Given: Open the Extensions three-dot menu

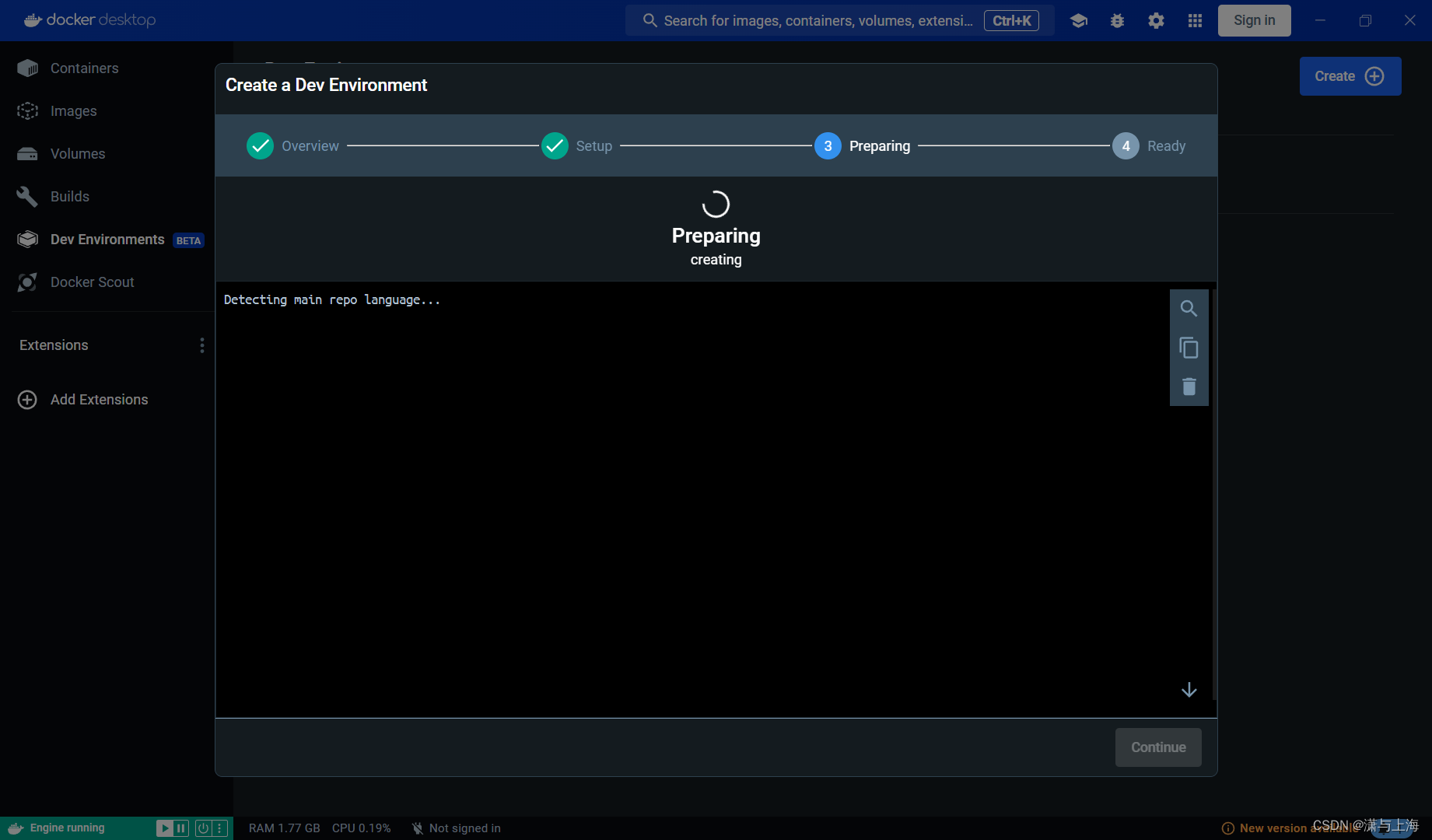Looking at the screenshot, I should pos(202,345).
